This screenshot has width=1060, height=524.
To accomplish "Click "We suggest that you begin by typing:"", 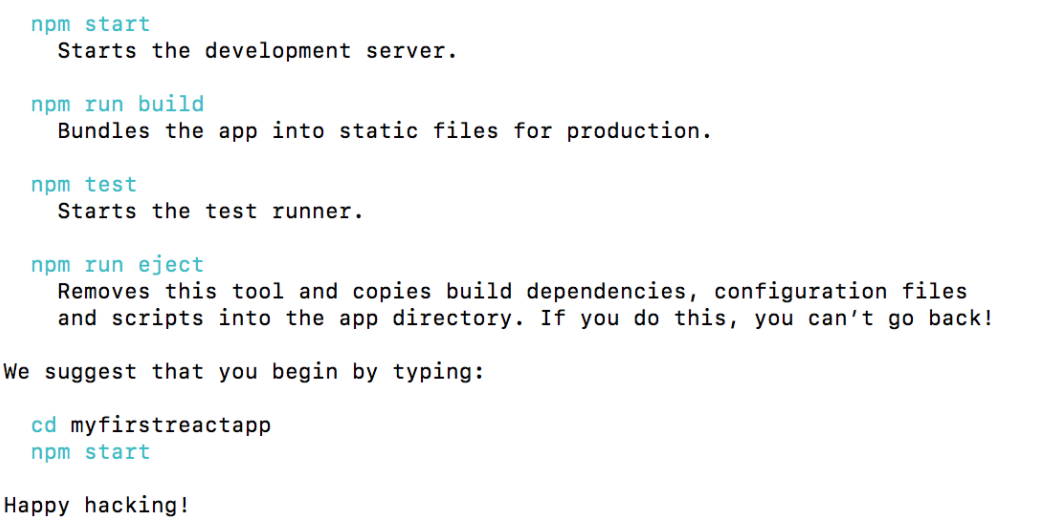I will click(244, 372).
